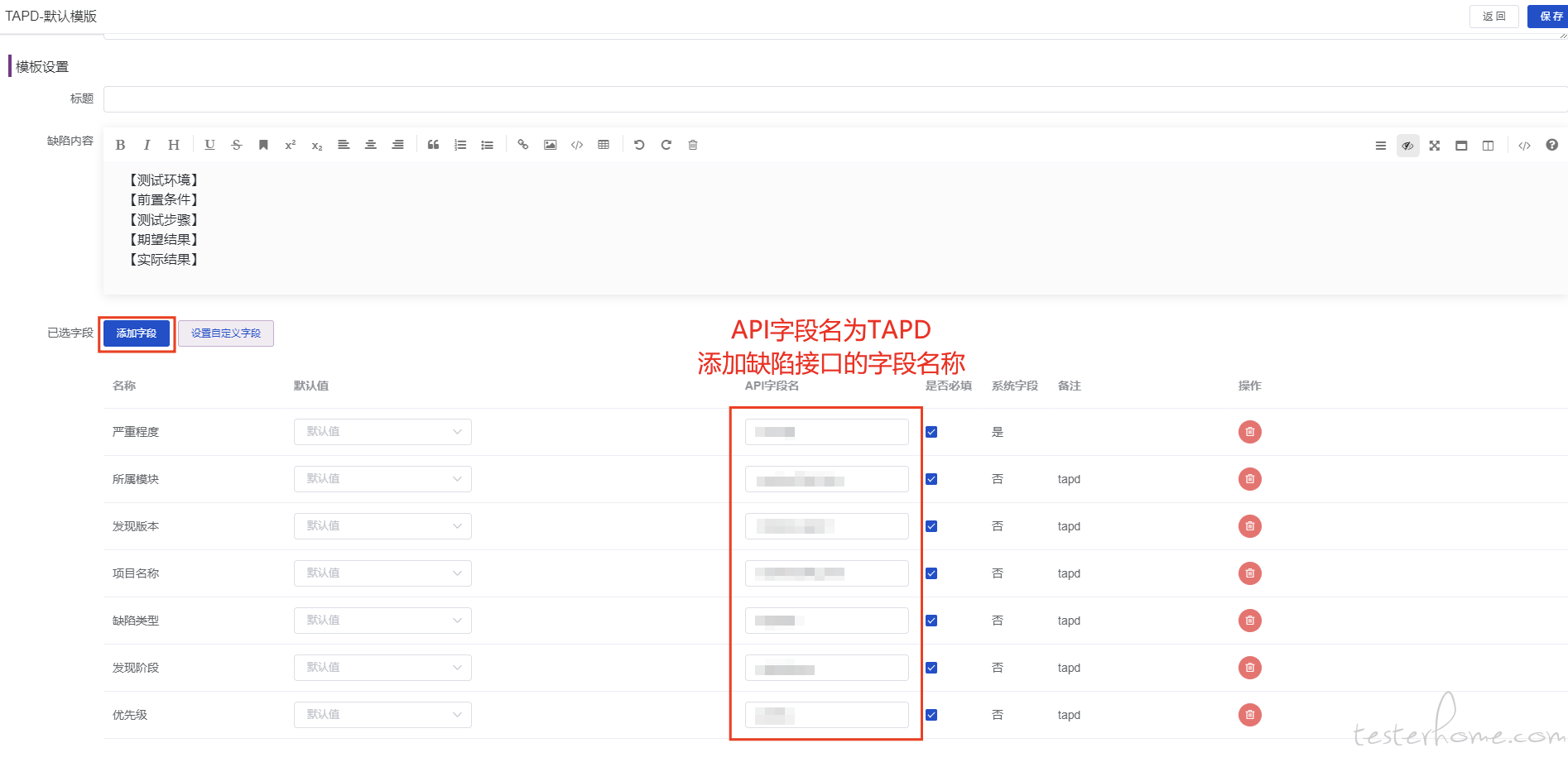Click 【实际结果】 line in editor content
This screenshot has width=1568, height=767.
pos(163,260)
